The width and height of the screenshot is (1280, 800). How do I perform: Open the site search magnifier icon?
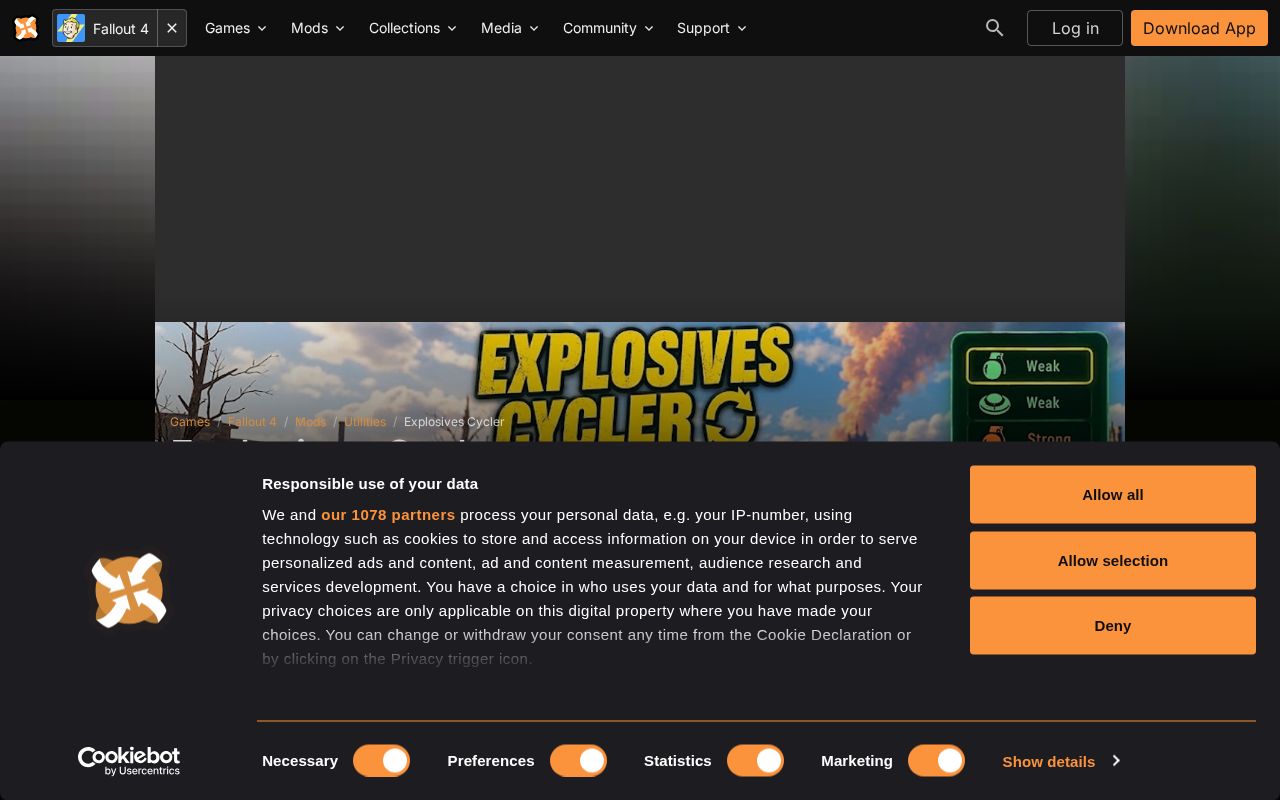pos(994,28)
